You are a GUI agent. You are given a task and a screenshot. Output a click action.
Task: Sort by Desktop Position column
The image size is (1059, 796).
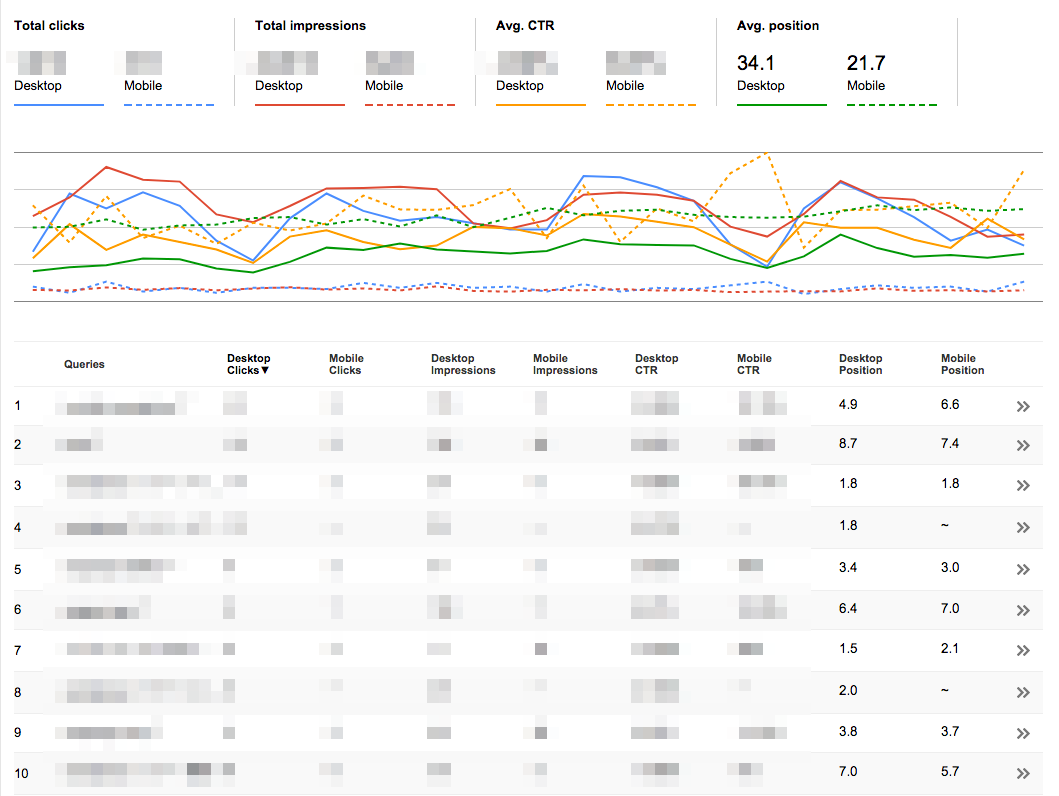[x=860, y=364]
